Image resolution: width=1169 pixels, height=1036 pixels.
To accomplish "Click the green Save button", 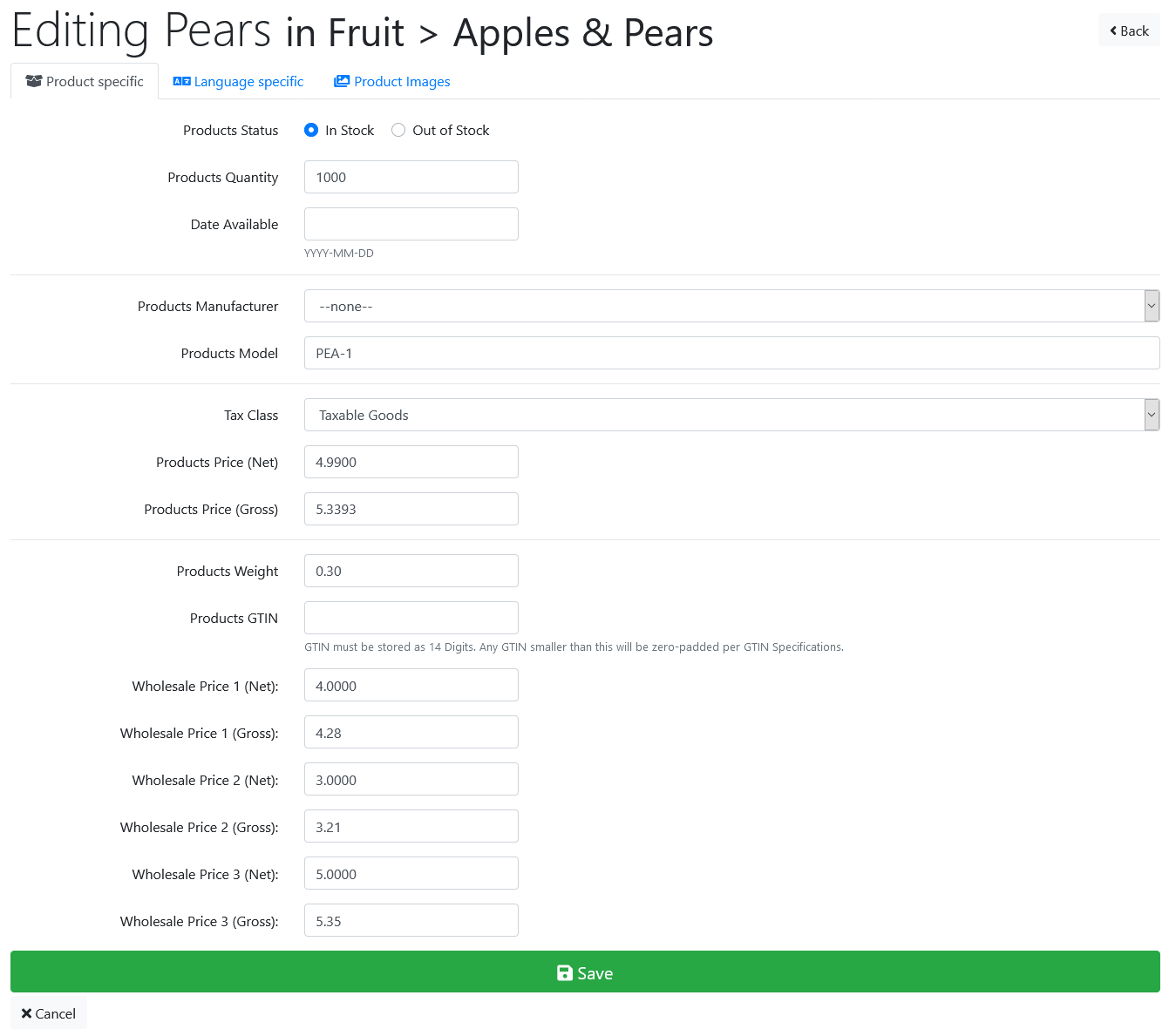I will pyautogui.click(x=585, y=972).
